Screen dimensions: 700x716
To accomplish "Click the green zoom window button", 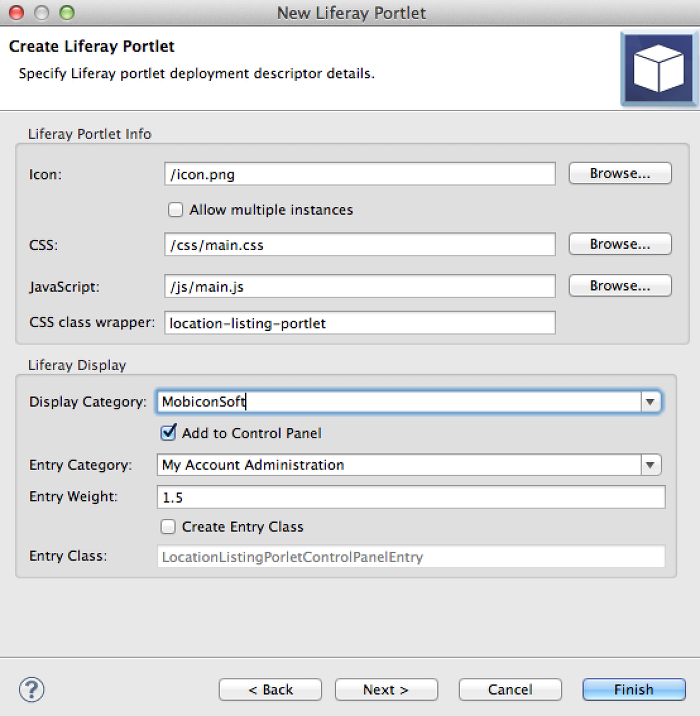I will click(67, 13).
